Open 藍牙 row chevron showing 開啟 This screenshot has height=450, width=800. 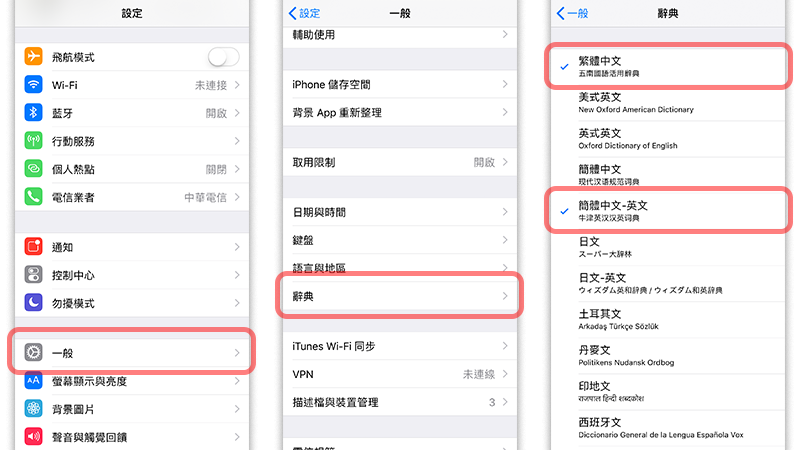click(x=237, y=113)
